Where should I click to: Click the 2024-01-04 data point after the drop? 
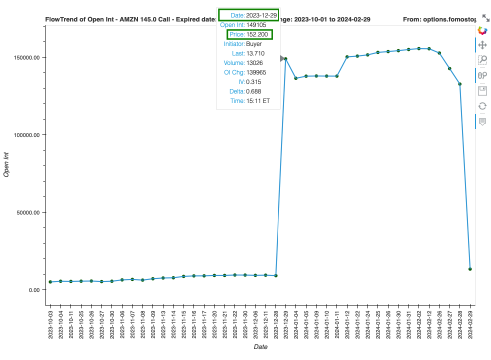(296, 78)
